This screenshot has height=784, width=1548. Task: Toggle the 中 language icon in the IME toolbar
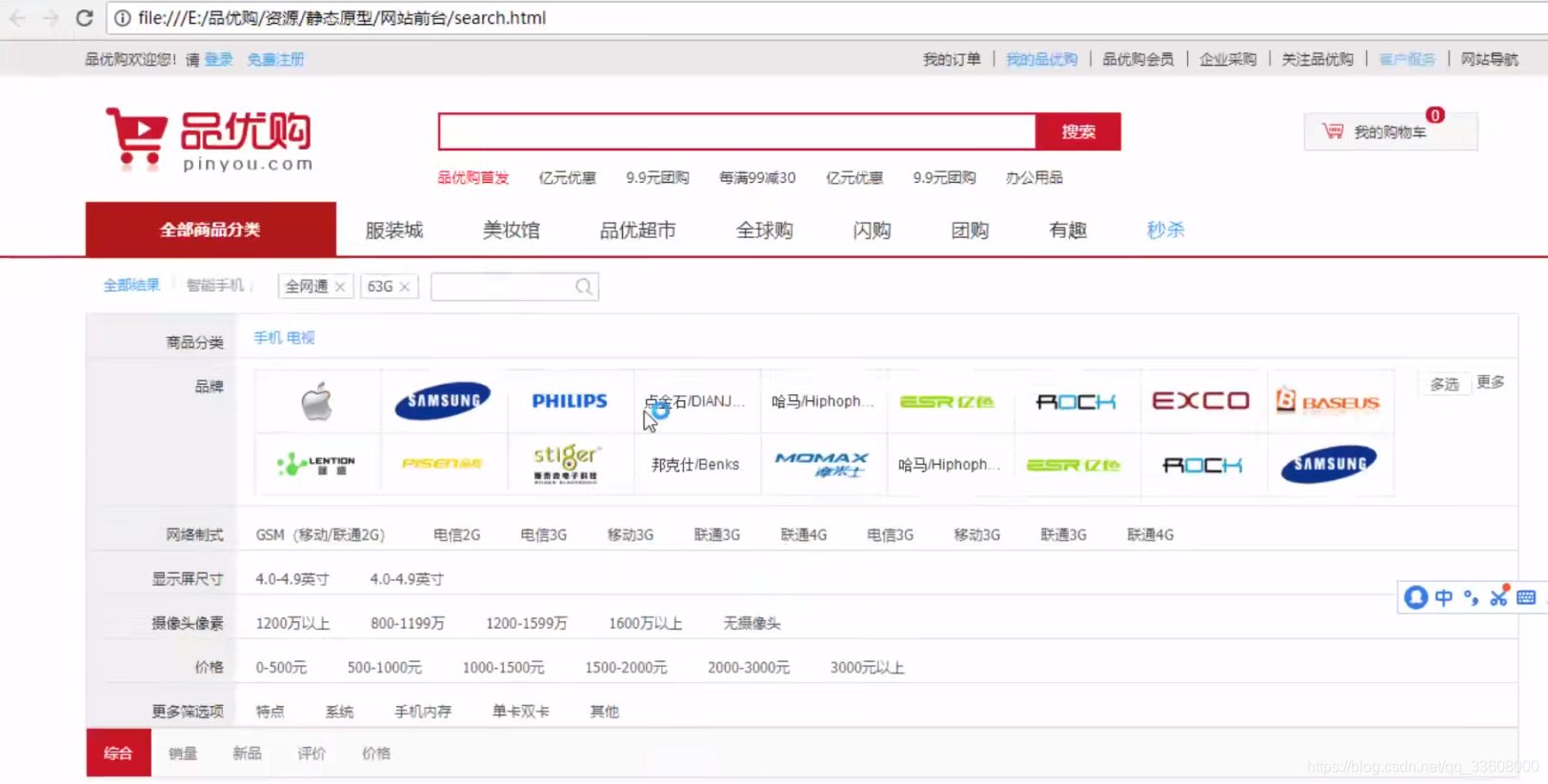click(x=1444, y=597)
